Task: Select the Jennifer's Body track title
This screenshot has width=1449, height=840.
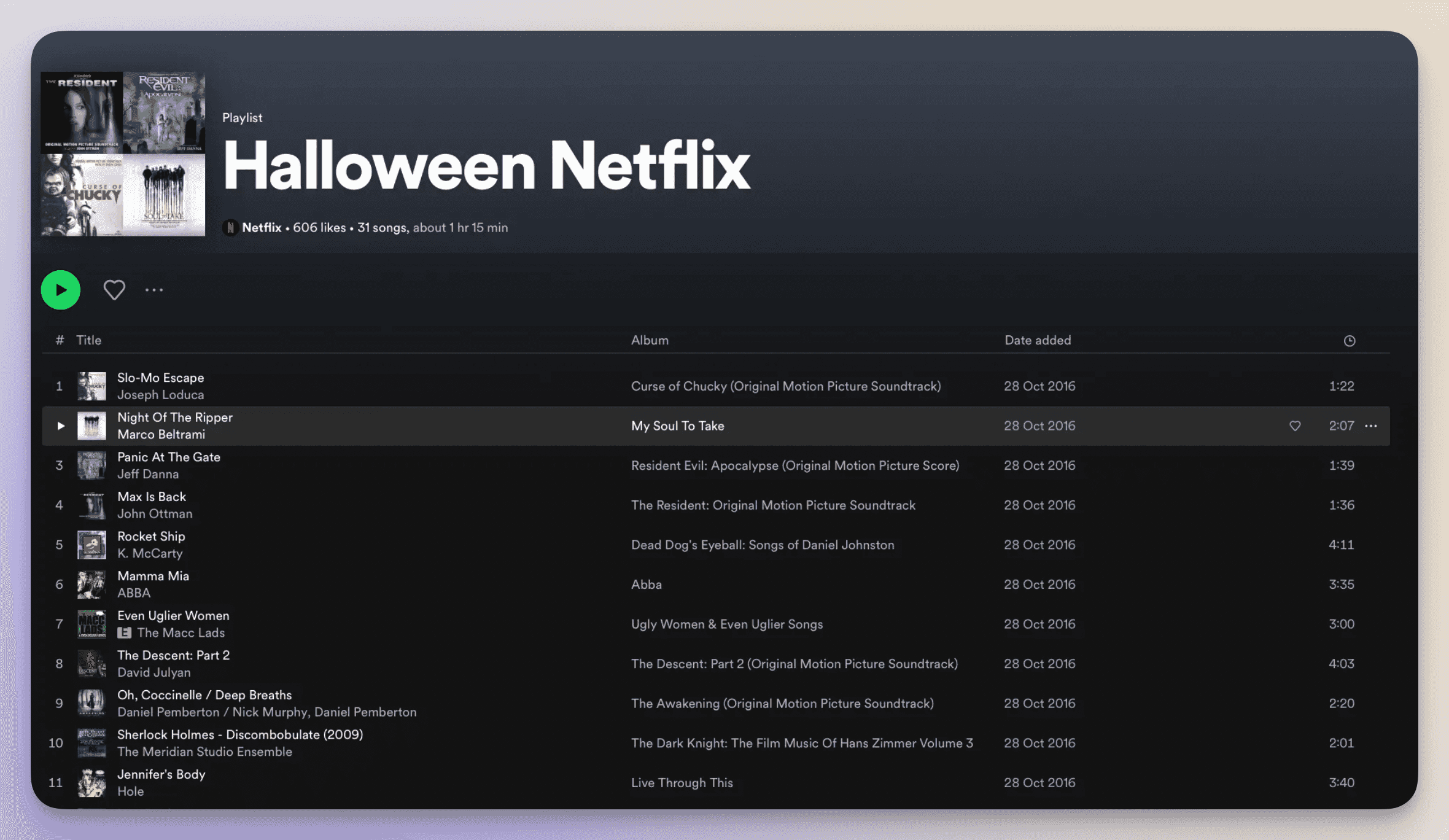Action: 161,774
